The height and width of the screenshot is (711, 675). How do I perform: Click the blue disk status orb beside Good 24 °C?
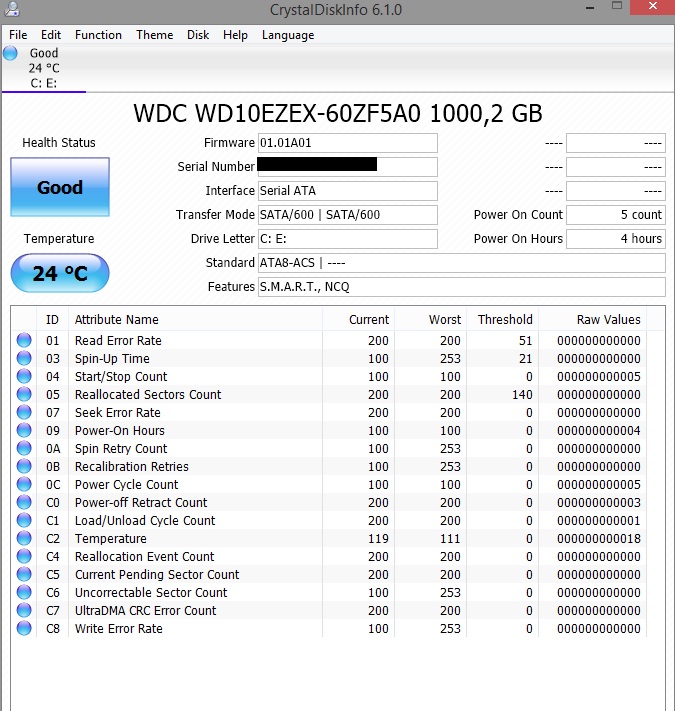coord(10,53)
